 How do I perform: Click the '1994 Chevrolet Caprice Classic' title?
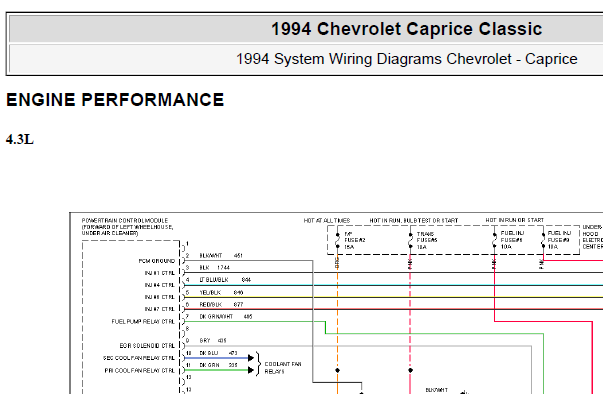pos(406,29)
